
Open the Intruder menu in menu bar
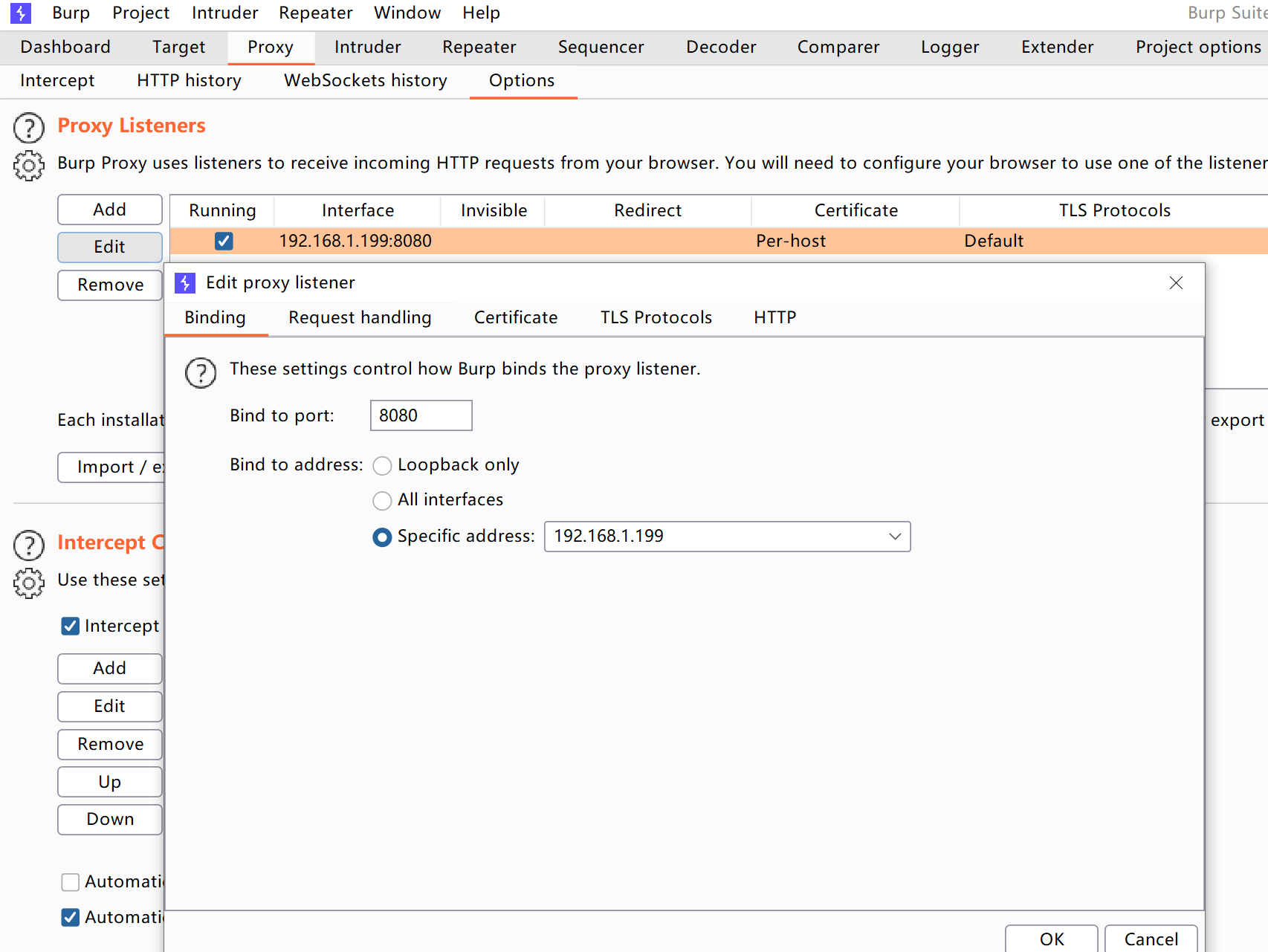point(224,13)
